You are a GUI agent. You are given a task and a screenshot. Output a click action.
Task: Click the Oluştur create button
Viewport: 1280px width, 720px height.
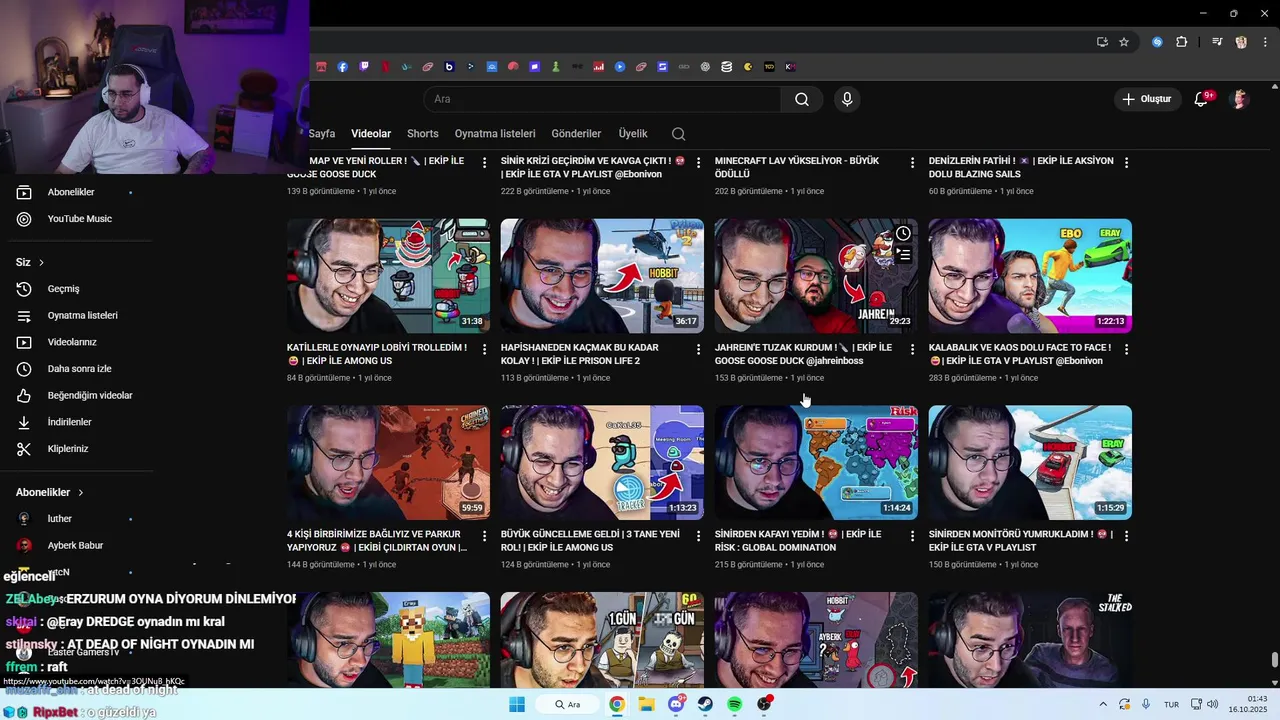tap(1146, 99)
